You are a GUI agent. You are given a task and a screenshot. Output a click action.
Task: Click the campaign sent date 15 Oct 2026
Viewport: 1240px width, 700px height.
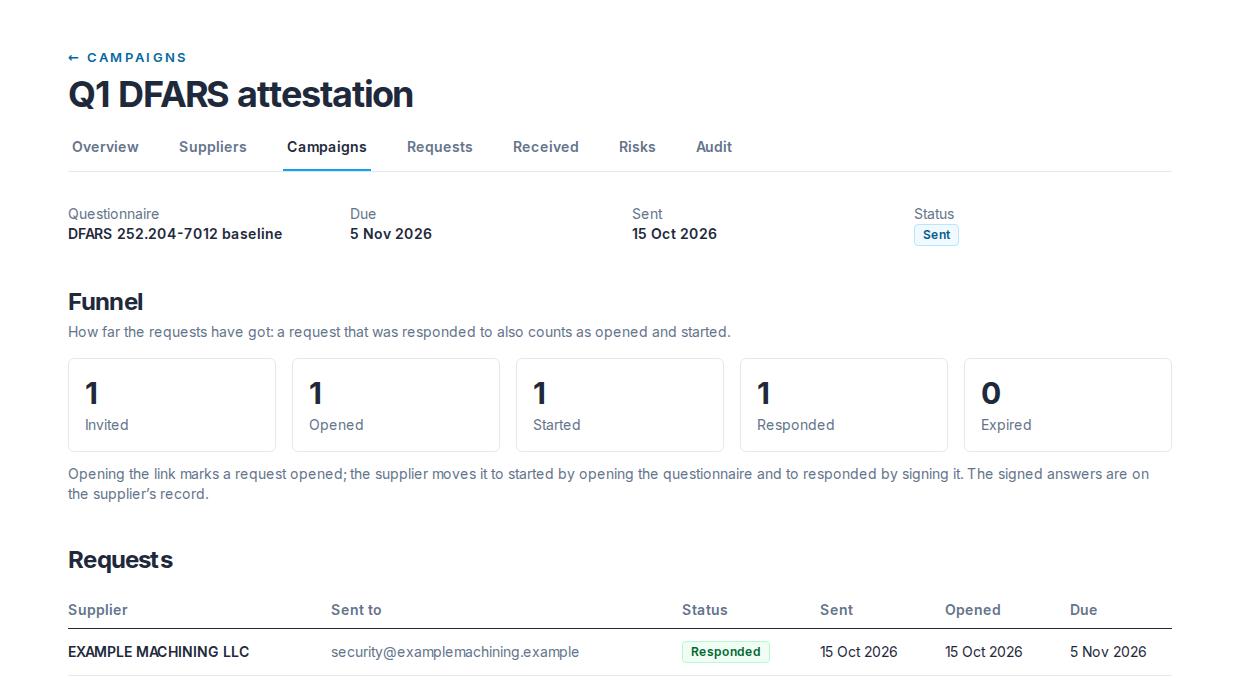(674, 234)
